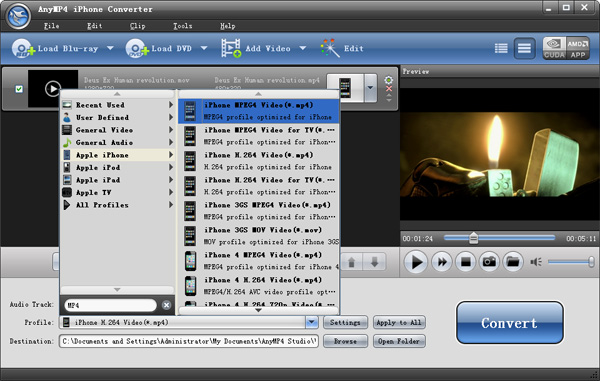Click the Browse button
600x381 pixels.
tap(345, 341)
